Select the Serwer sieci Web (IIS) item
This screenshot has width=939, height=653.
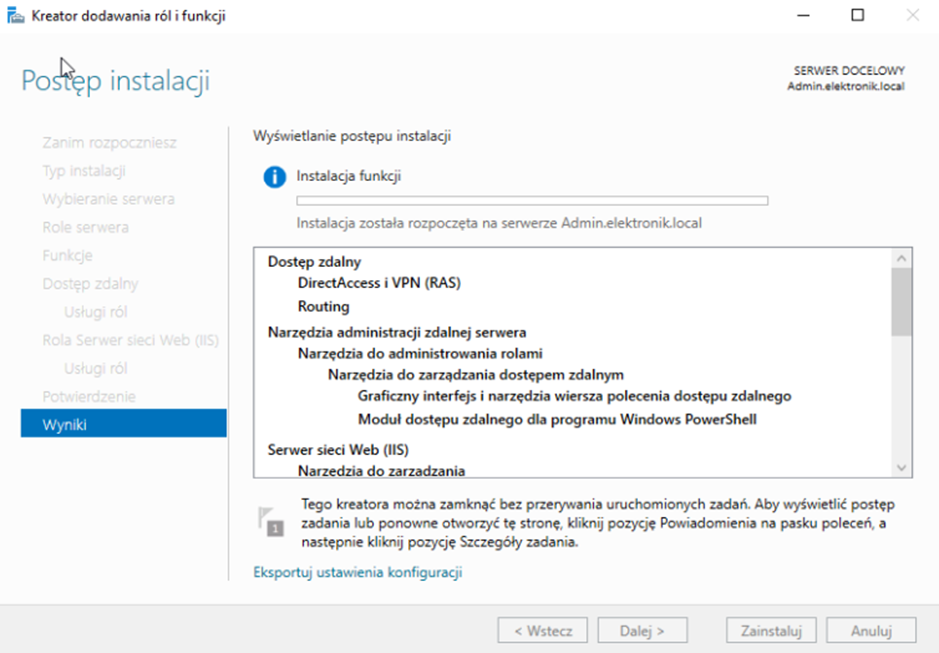click(338, 449)
